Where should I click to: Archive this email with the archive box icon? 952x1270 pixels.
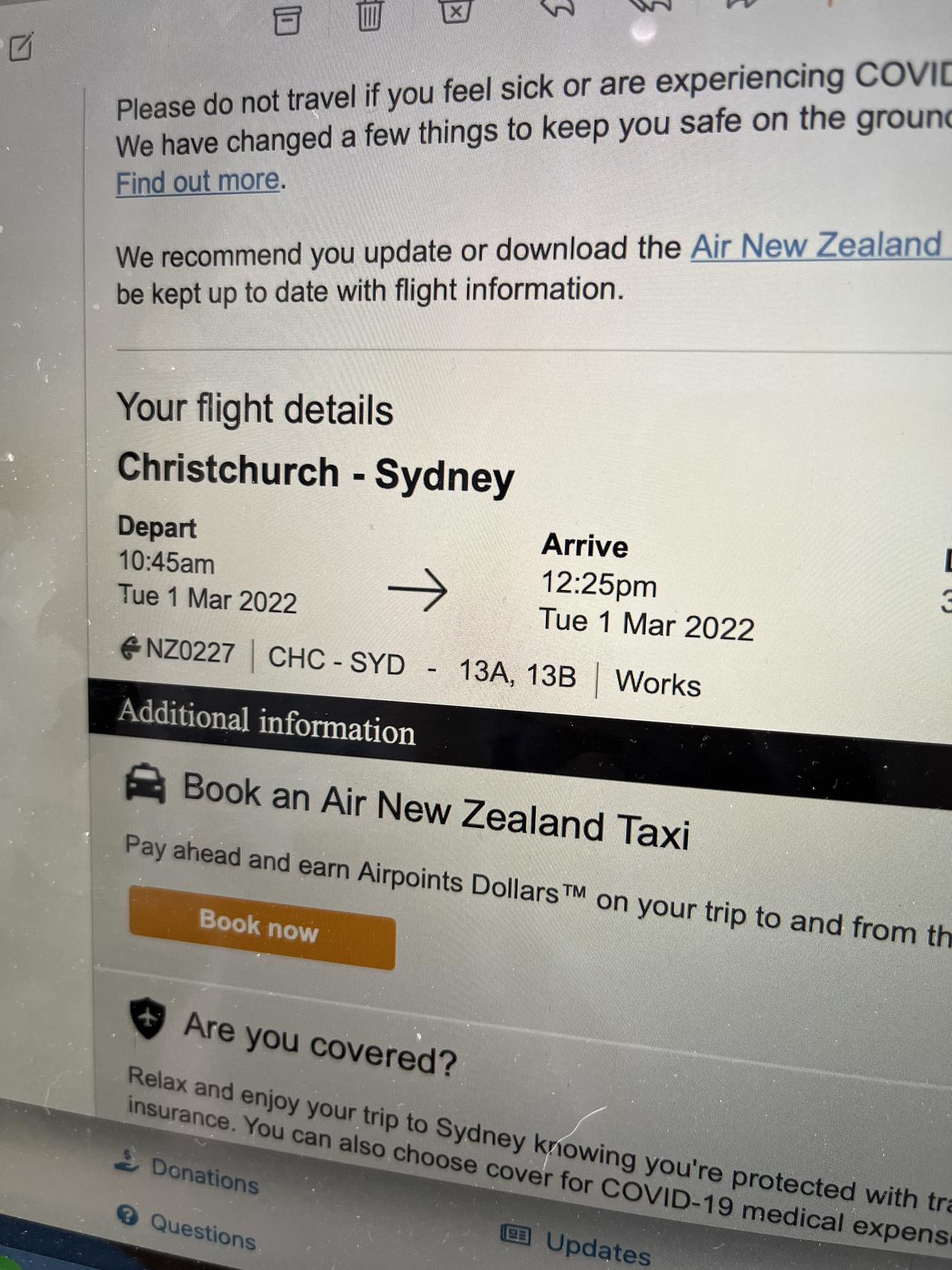[x=287, y=20]
